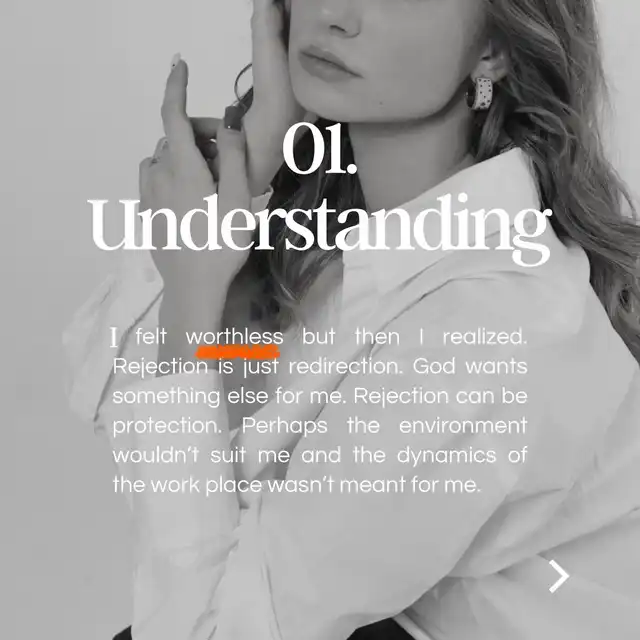Click the word "redirection." in the paragraph
This screenshot has height=640, width=640.
(346, 367)
